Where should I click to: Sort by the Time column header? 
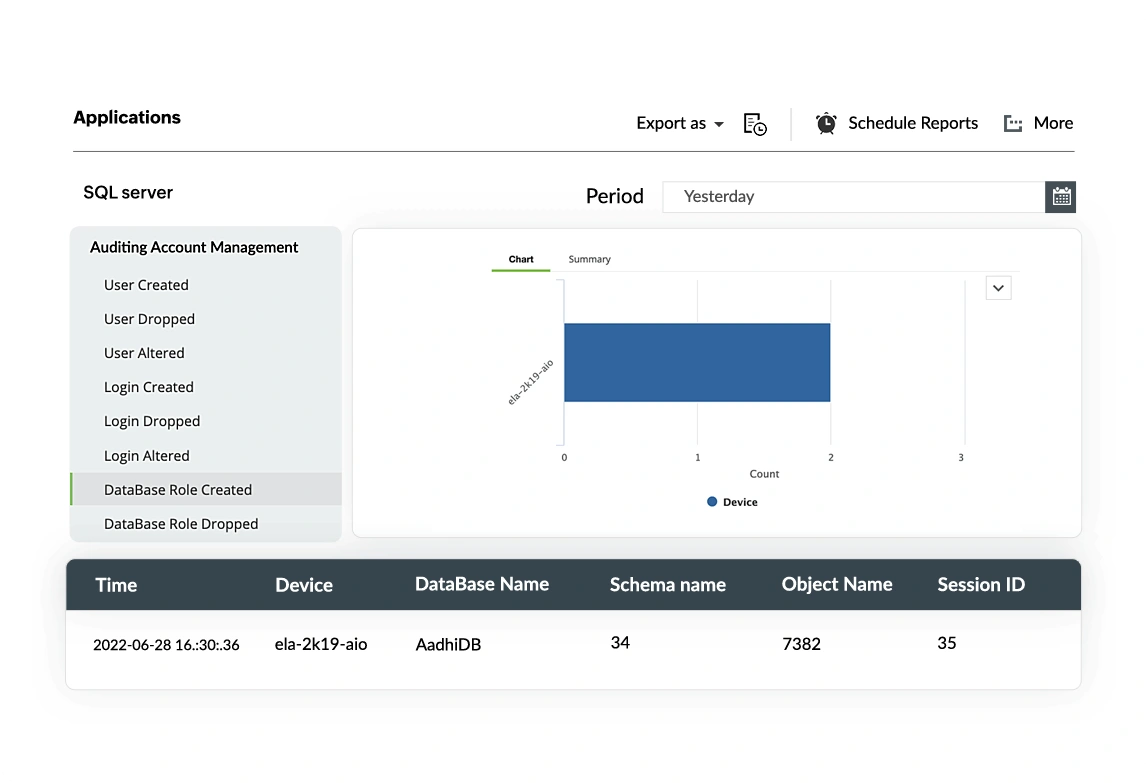116,585
